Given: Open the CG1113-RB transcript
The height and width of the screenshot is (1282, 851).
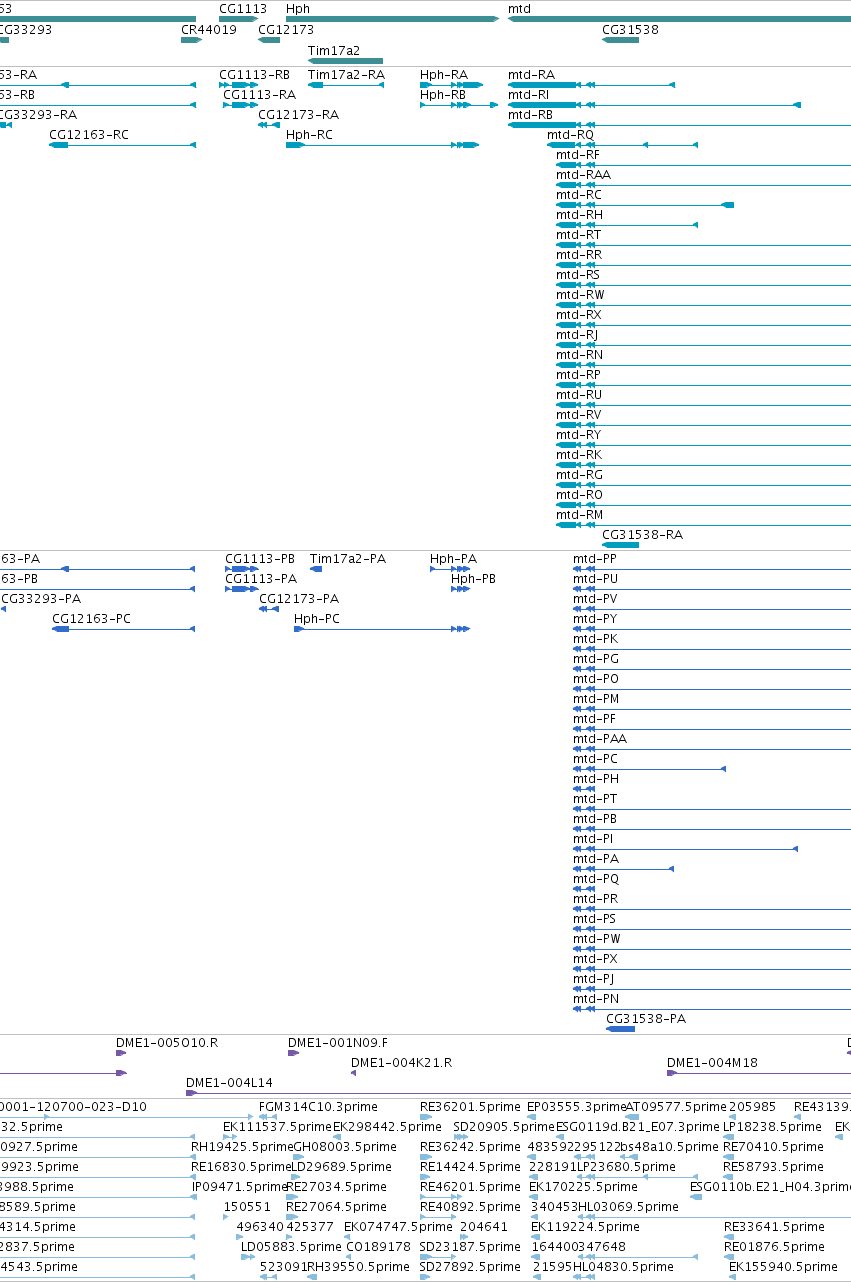Looking at the screenshot, I should pyautogui.click(x=254, y=75).
